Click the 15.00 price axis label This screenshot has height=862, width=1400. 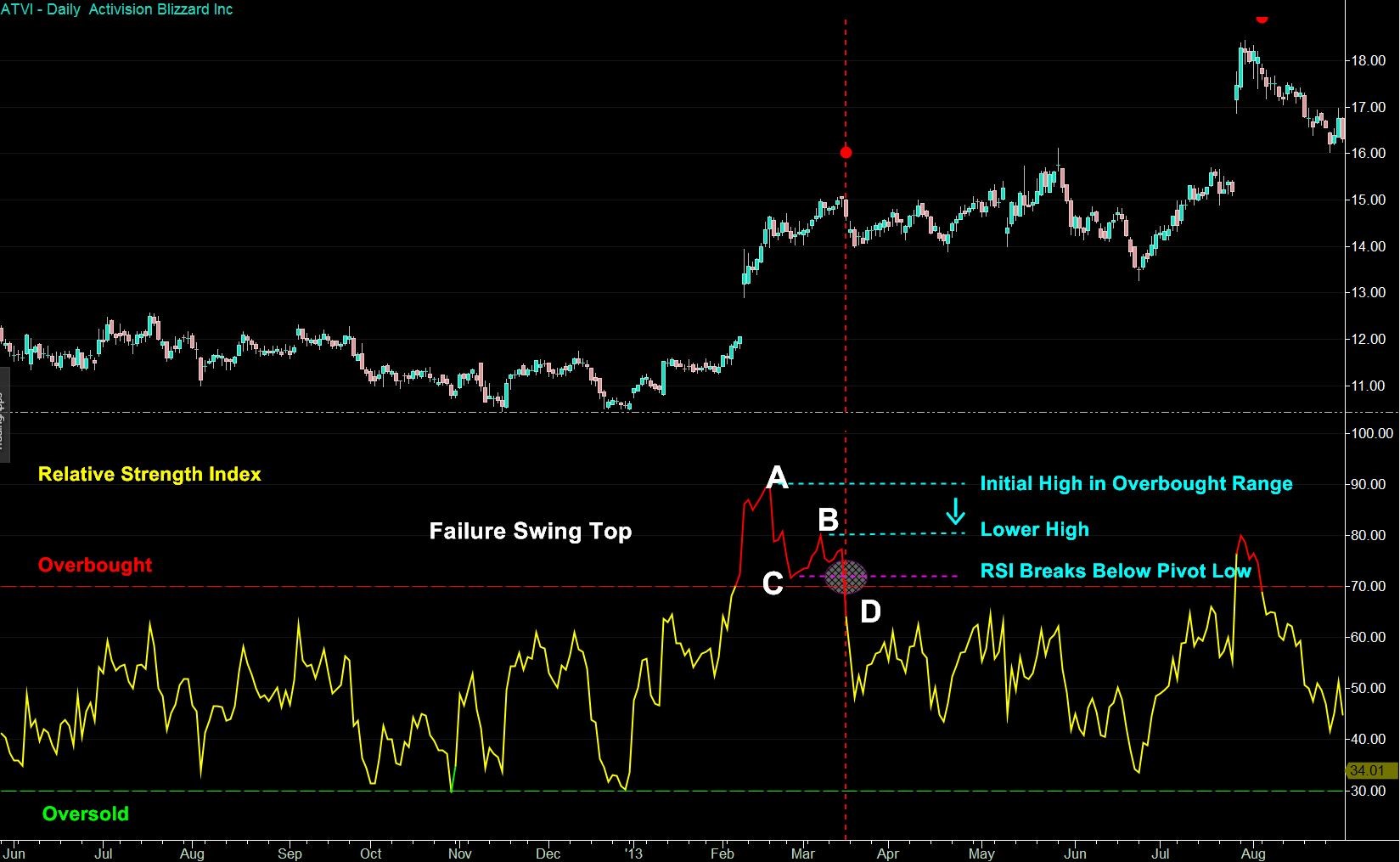pos(1369,200)
